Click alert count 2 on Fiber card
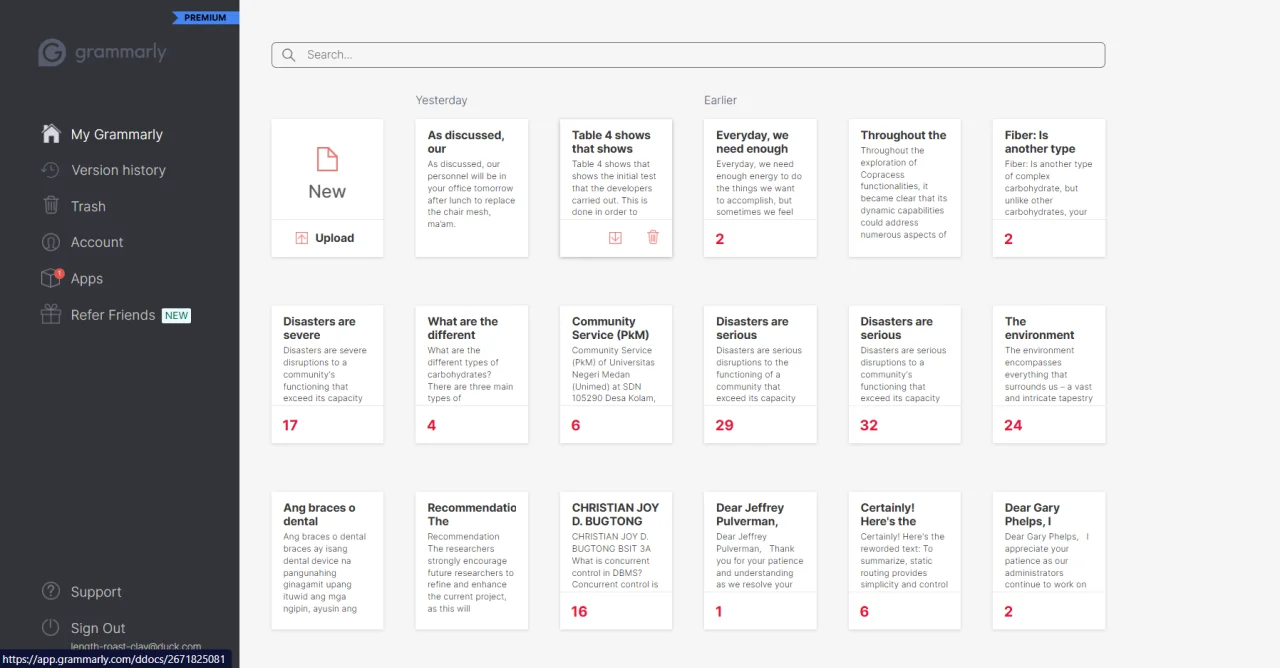The image size is (1280, 668). pos(1008,239)
